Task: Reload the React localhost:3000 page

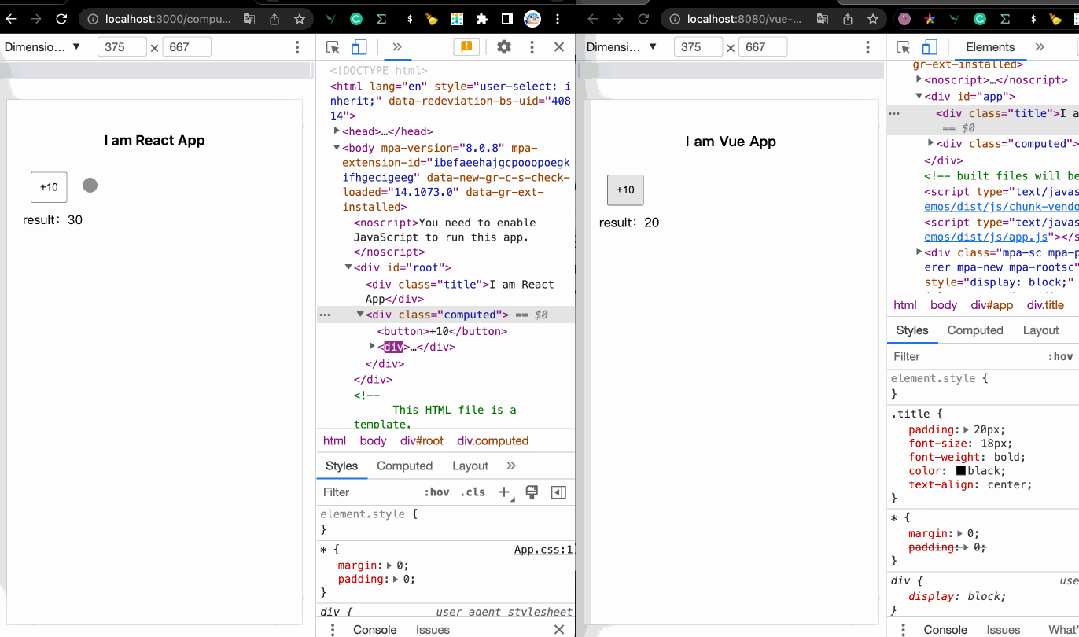Action: click(61, 19)
